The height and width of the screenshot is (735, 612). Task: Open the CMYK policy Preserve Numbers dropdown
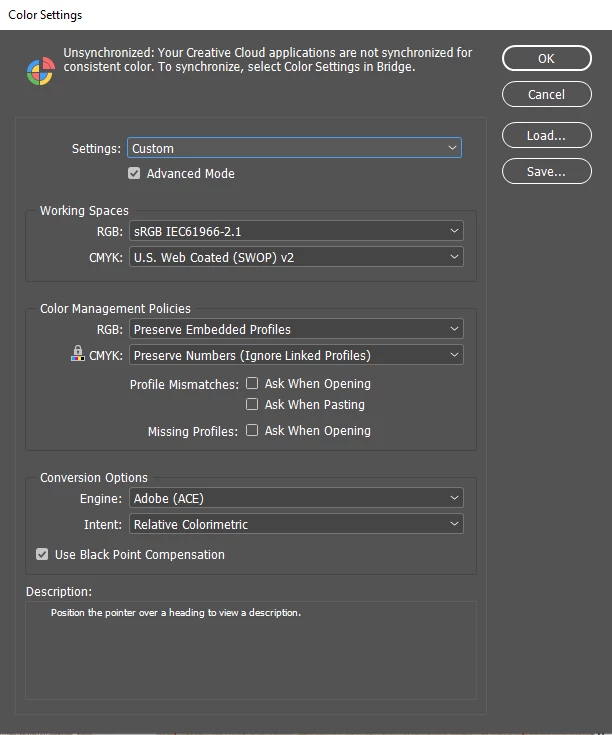click(296, 355)
